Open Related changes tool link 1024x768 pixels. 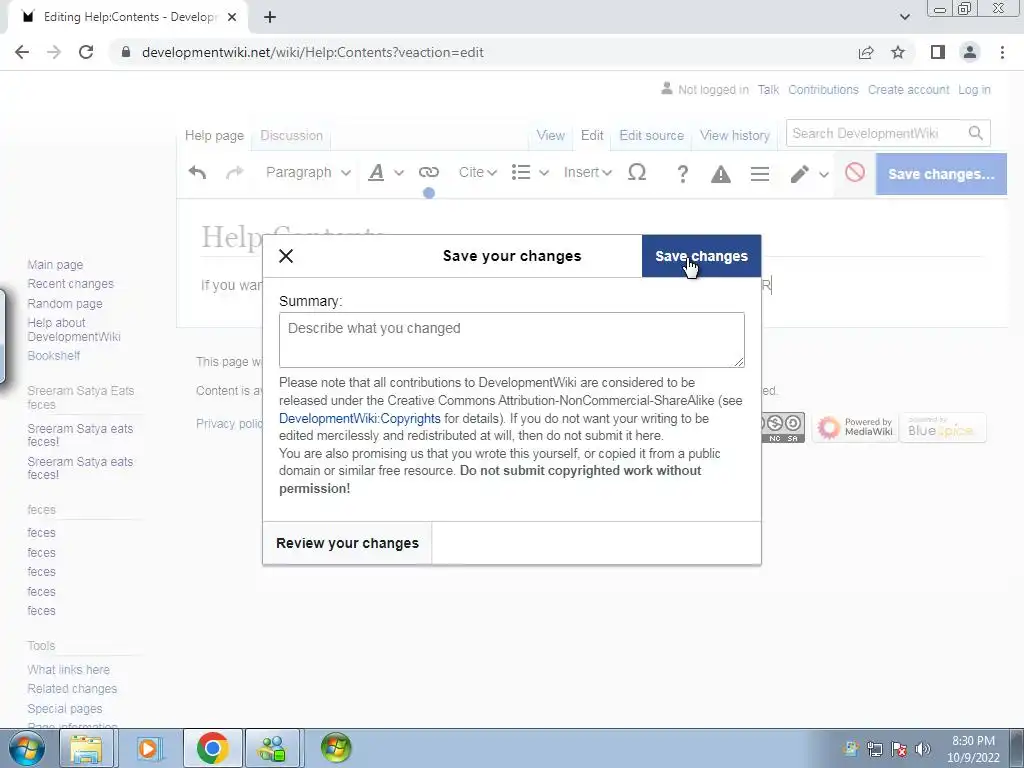coord(72,689)
